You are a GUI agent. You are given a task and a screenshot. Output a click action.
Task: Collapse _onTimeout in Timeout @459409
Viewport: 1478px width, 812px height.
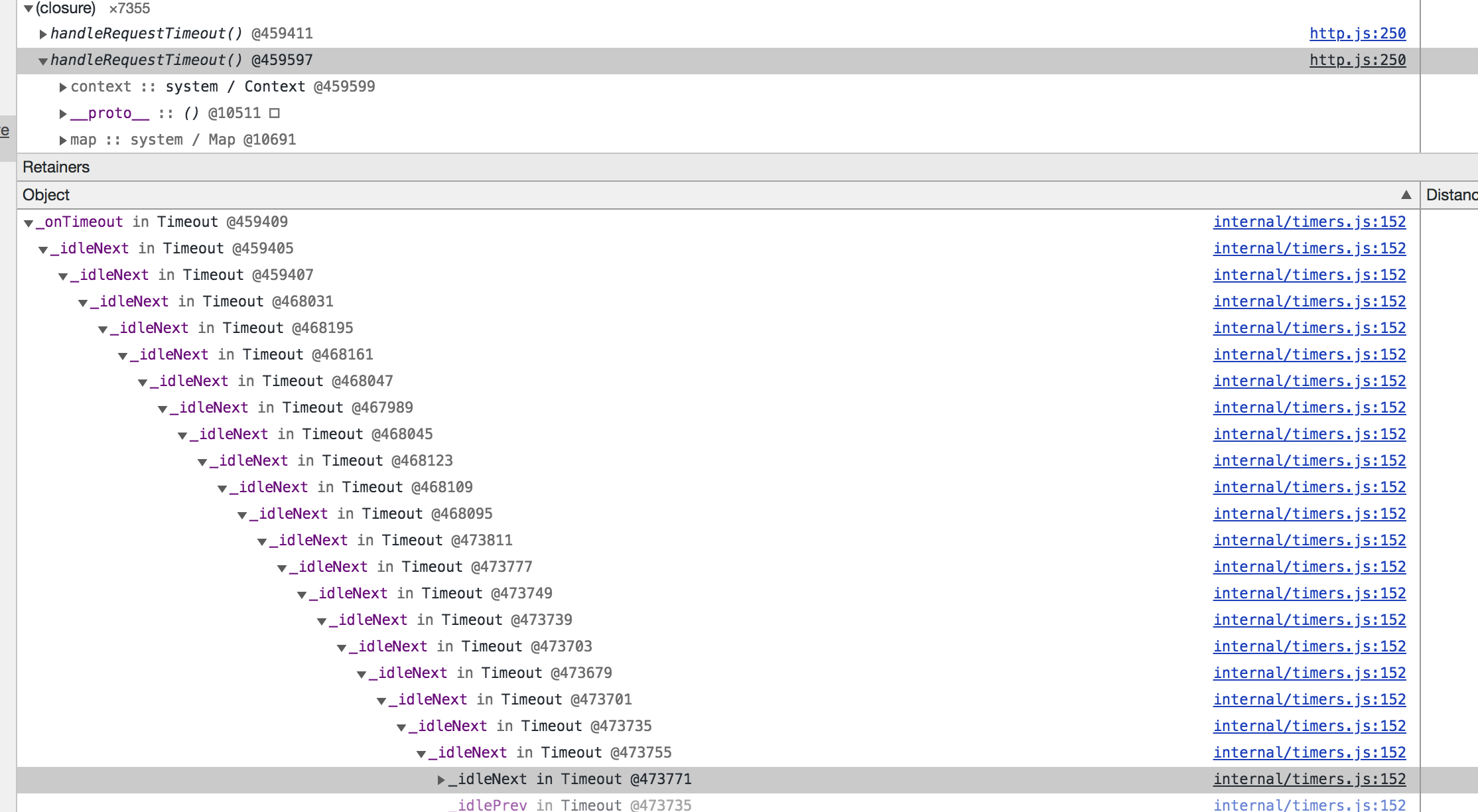29,223
